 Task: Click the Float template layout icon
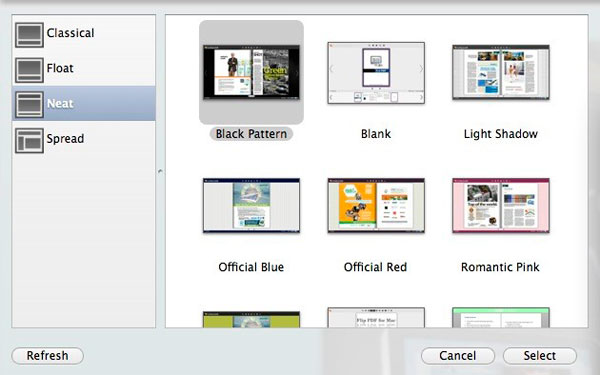pyautogui.click(x=29, y=70)
